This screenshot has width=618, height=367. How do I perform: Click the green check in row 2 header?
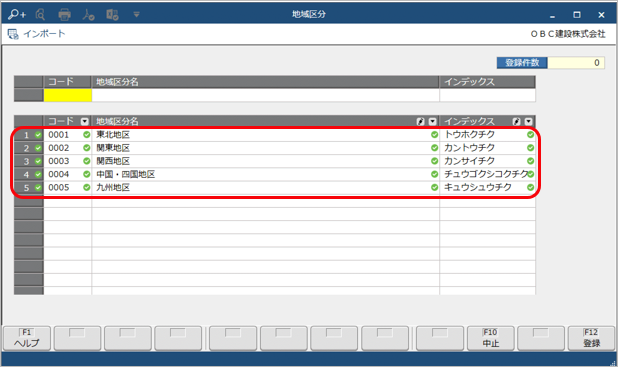pos(38,148)
